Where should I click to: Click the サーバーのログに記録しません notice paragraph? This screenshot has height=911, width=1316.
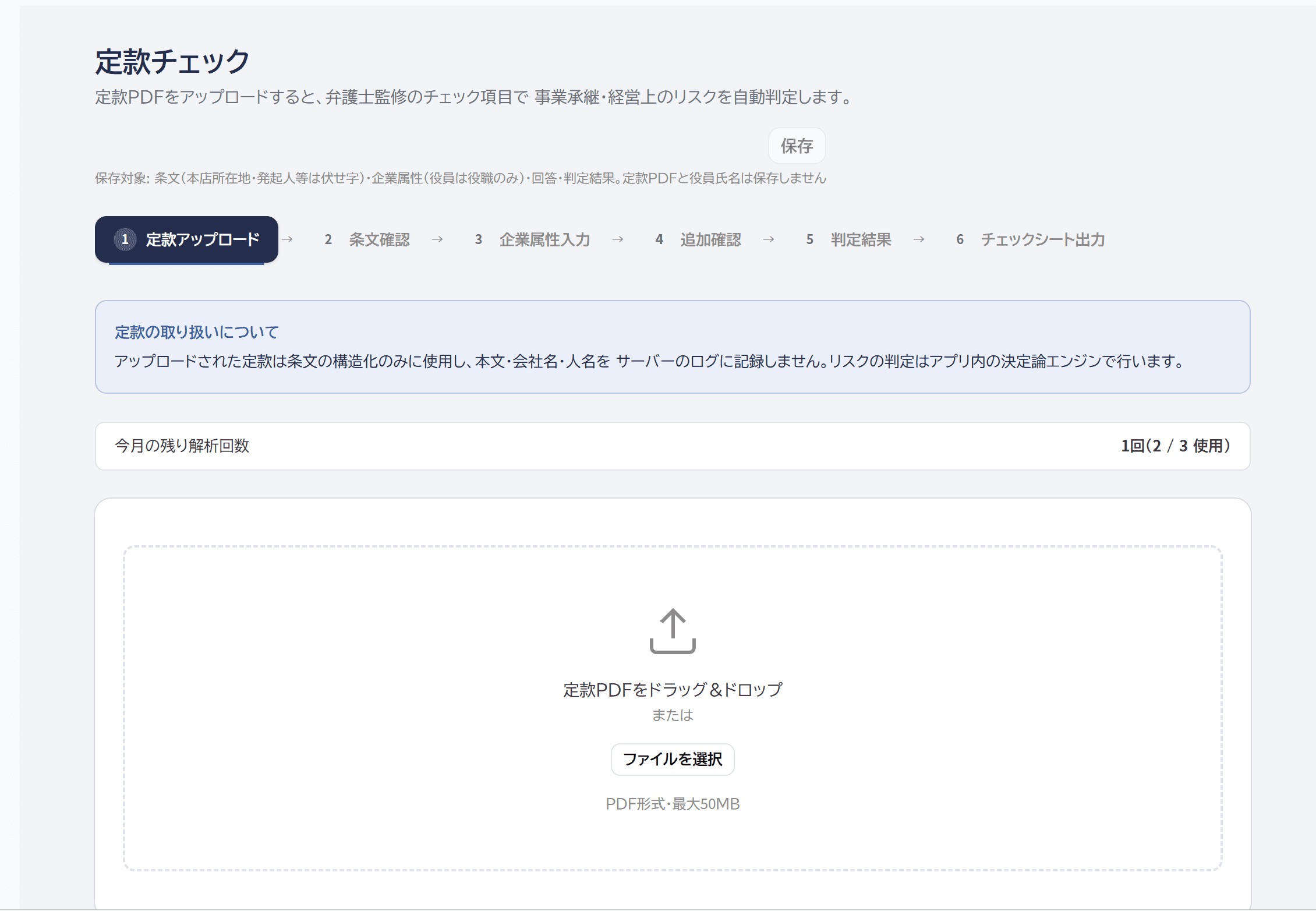click(x=650, y=361)
